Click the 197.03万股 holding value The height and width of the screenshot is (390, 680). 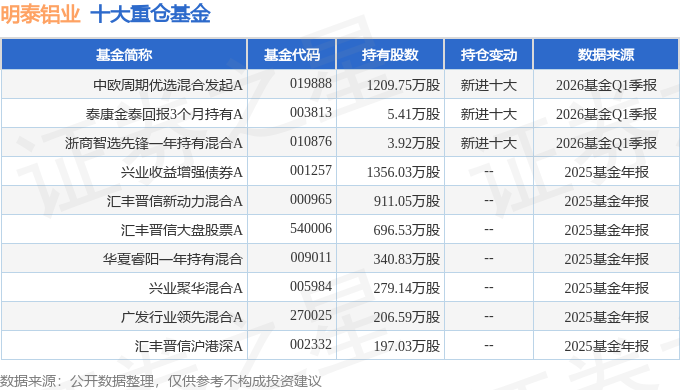pyautogui.click(x=407, y=346)
